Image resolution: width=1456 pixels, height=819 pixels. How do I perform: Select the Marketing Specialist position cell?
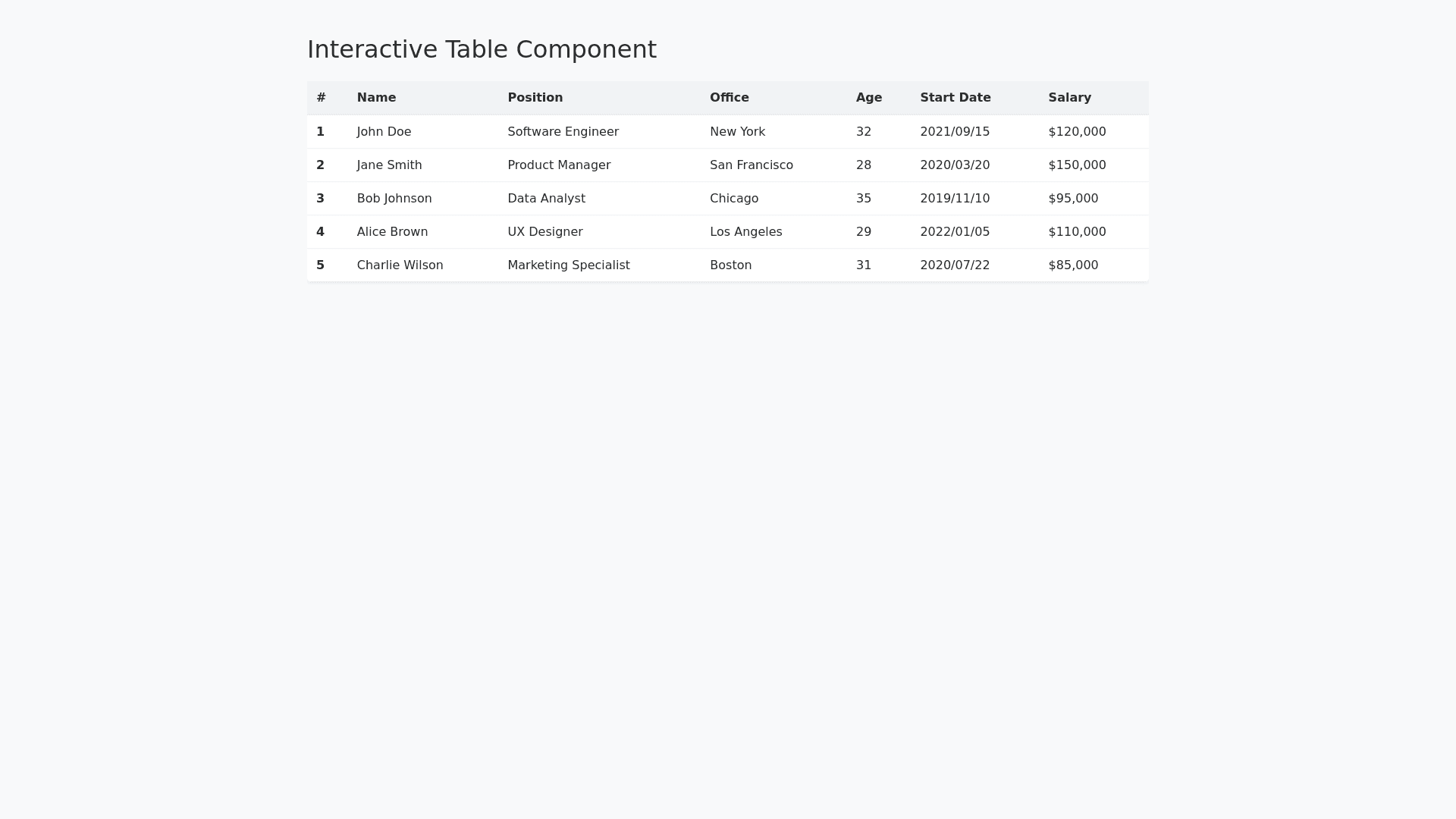[568, 265]
